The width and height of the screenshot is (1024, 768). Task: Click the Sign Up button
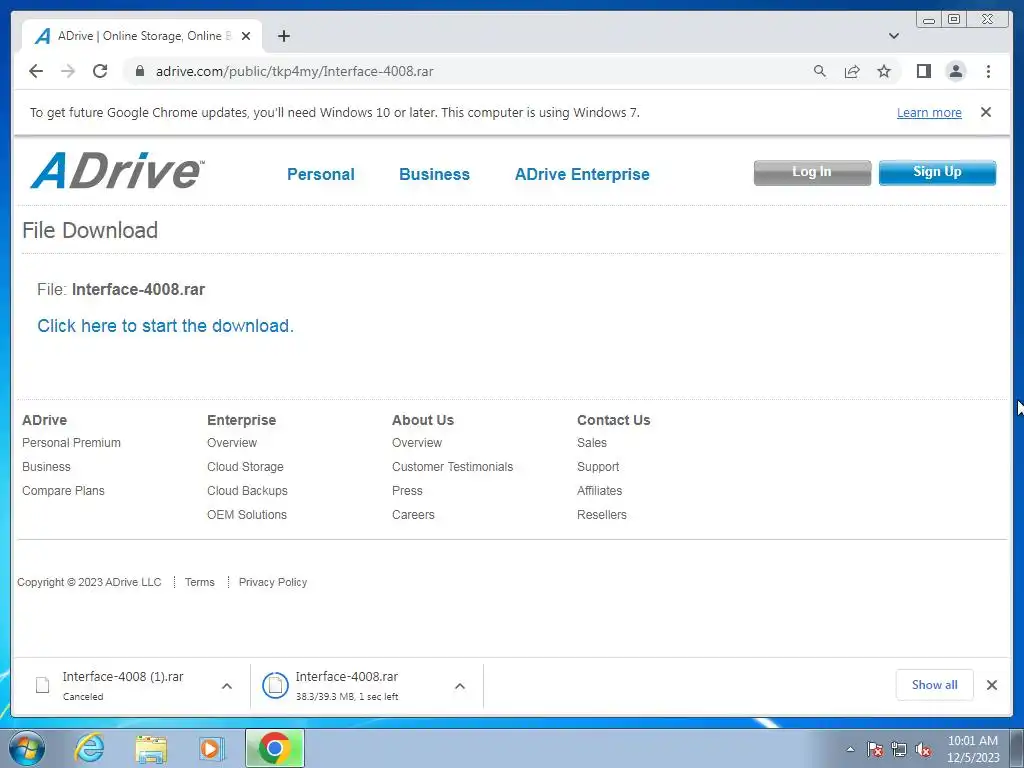coord(937,172)
